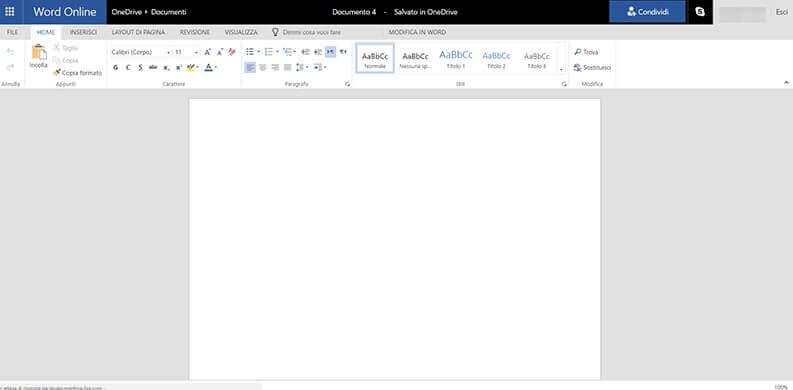Open highlight color dropdown arrow

click(x=197, y=67)
